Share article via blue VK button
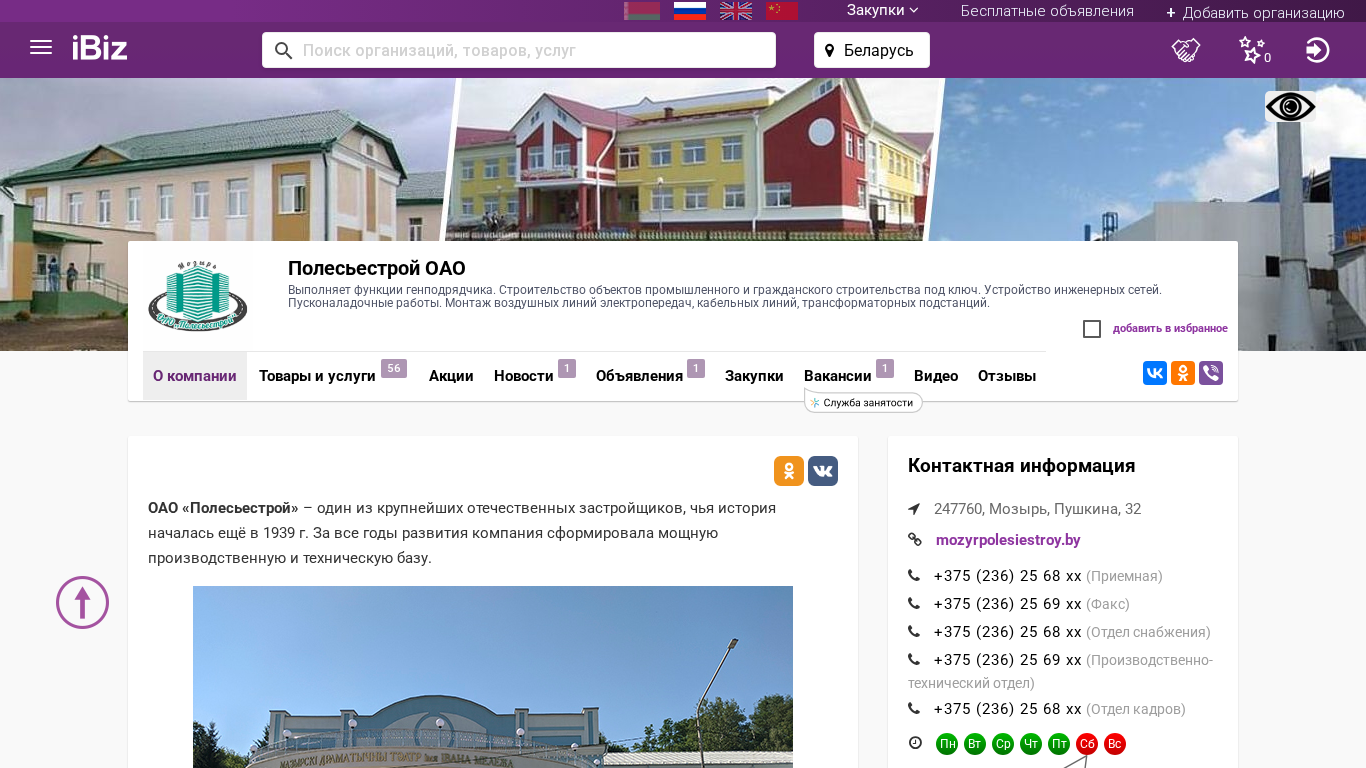The image size is (1366, 768). [823, 471]
